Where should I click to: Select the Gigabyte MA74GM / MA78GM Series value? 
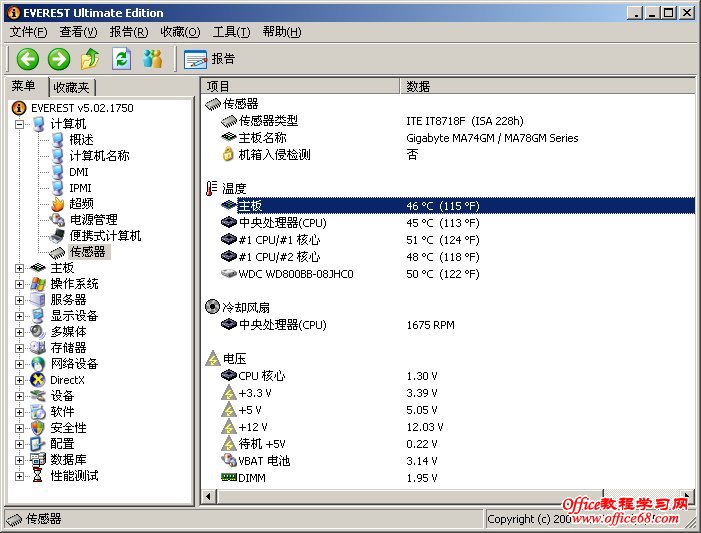pyautogui.click(x=492, y=138)
